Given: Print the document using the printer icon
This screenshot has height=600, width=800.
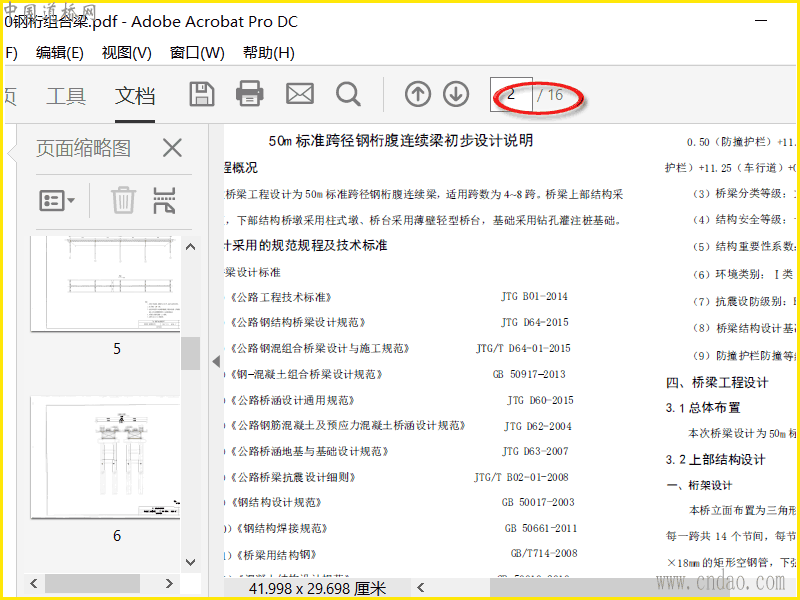Looking at the screenshot, I should (249, 94).
